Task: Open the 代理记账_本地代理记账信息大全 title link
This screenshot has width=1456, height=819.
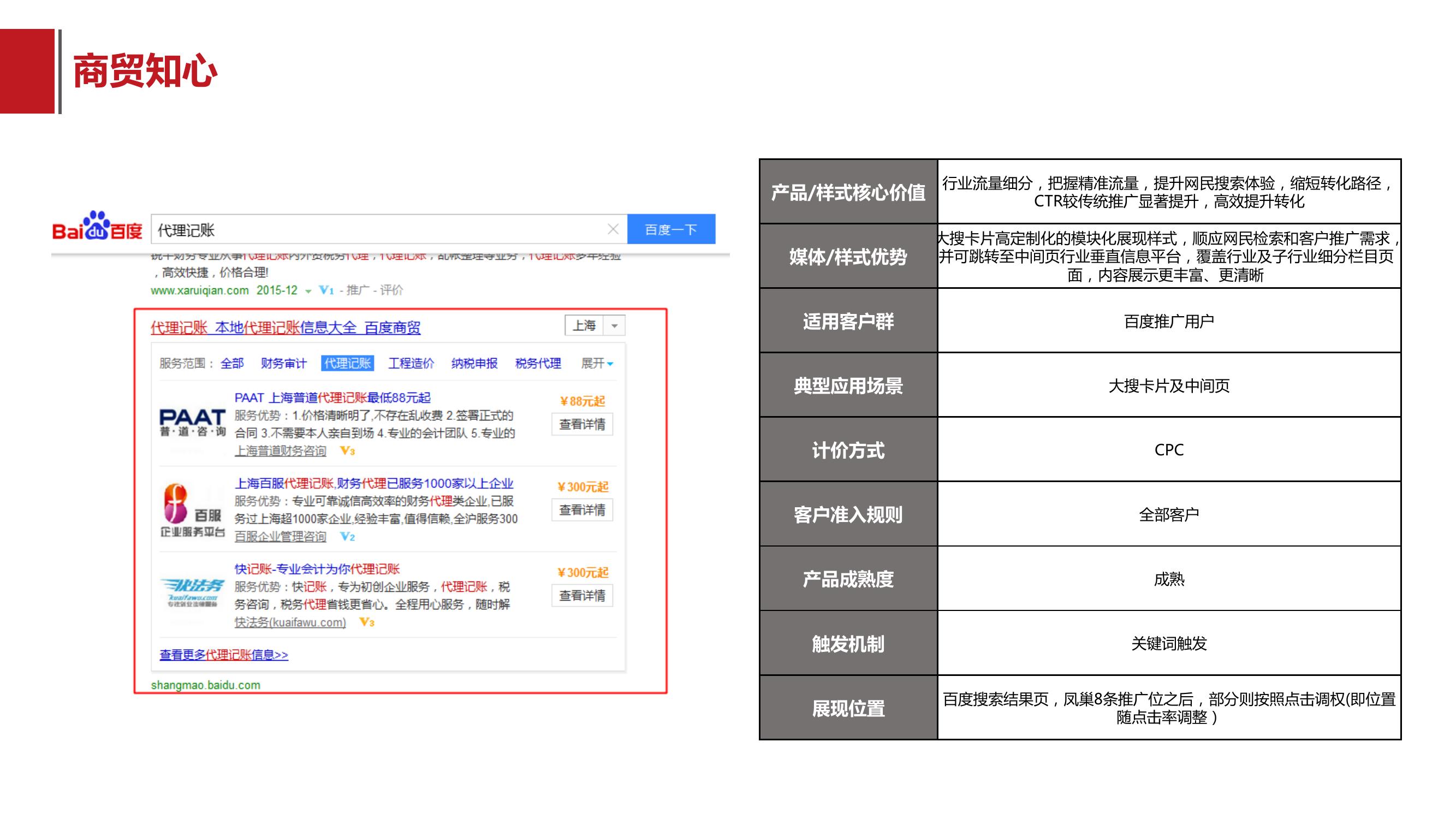Action: pos(286,327)
